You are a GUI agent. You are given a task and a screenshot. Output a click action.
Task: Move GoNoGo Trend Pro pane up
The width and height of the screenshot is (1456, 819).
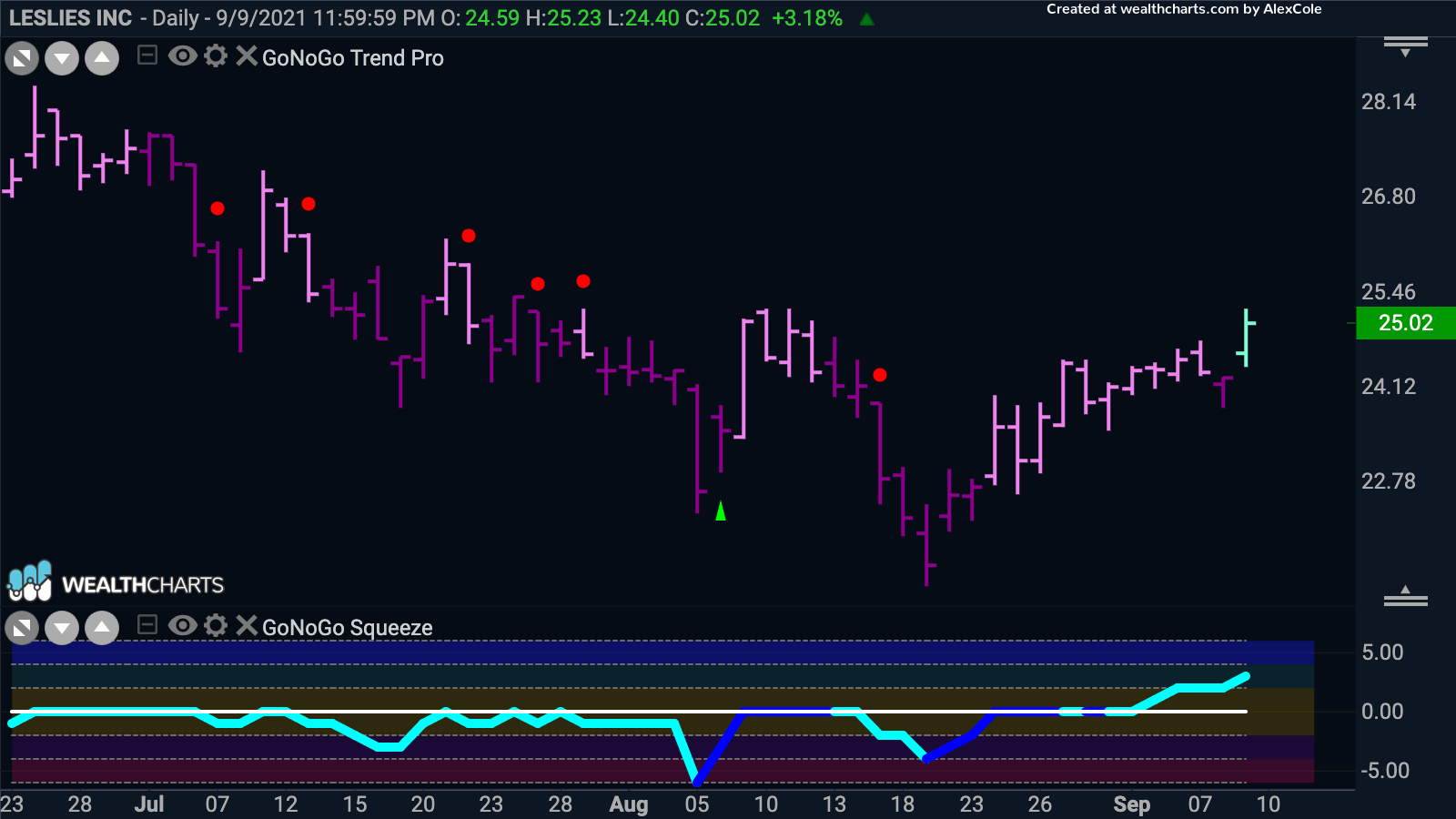pyautogui.click(x=102, y=59)
